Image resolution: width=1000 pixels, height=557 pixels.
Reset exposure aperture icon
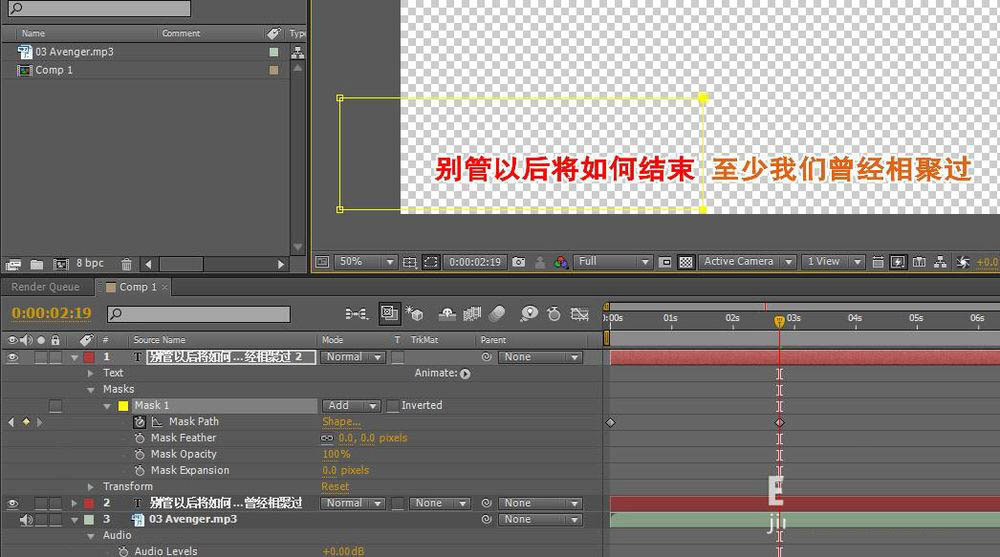click(x=963, y=262)
